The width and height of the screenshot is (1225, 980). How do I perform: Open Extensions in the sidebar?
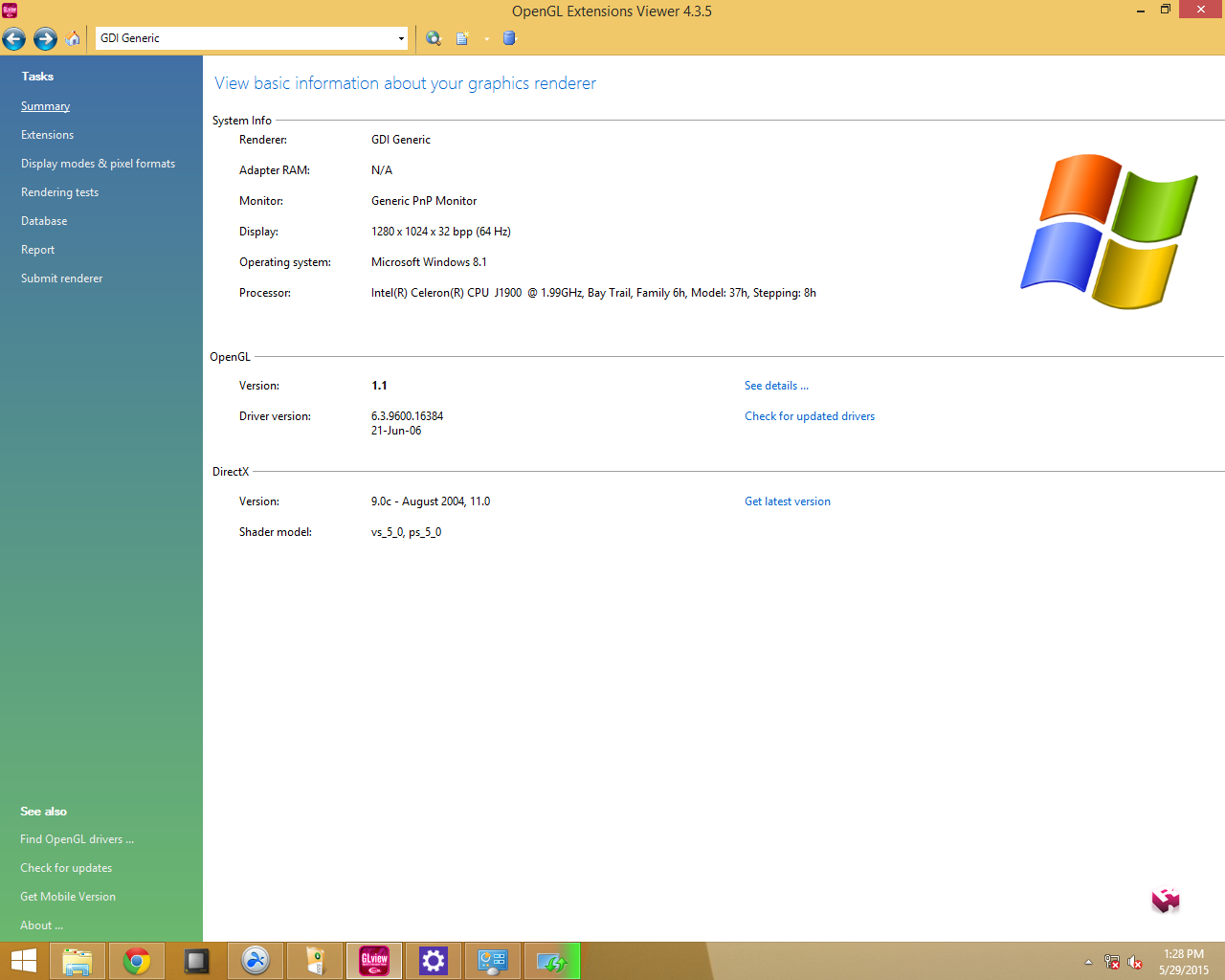[47, 135]
